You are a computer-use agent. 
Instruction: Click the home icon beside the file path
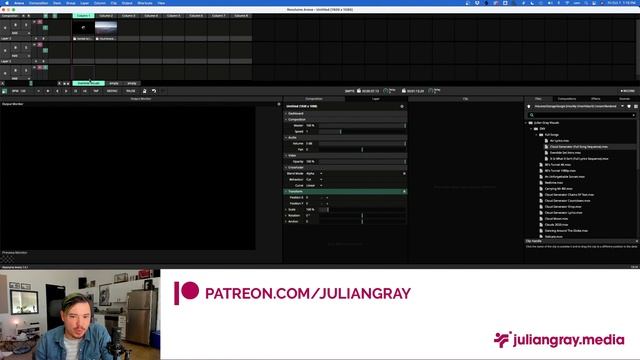(529, 107)
